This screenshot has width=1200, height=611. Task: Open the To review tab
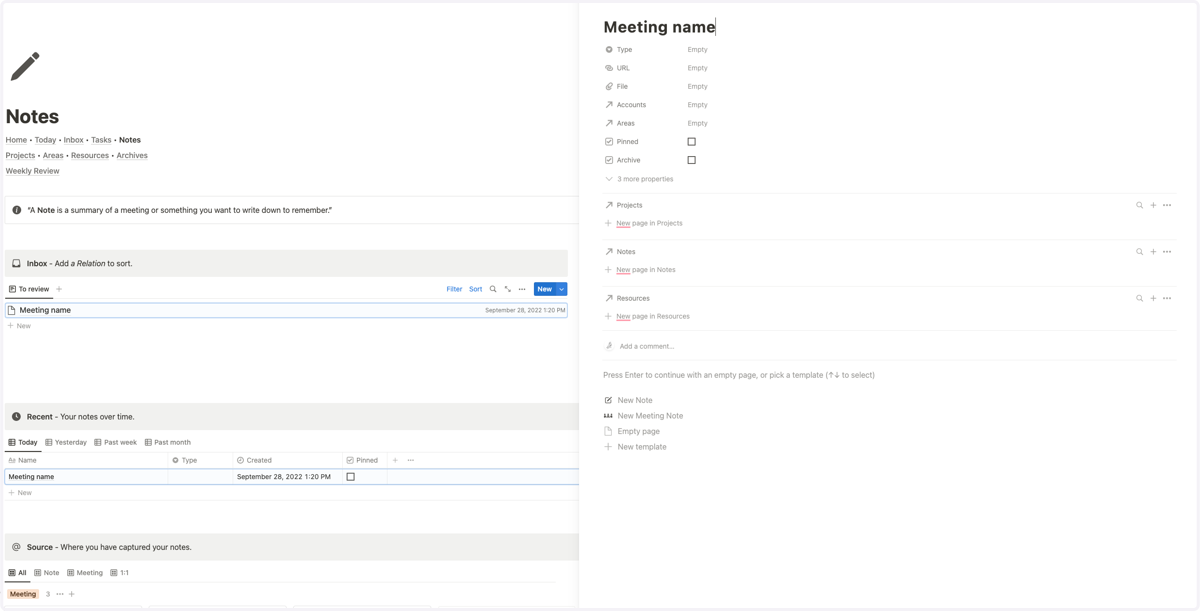29,289
